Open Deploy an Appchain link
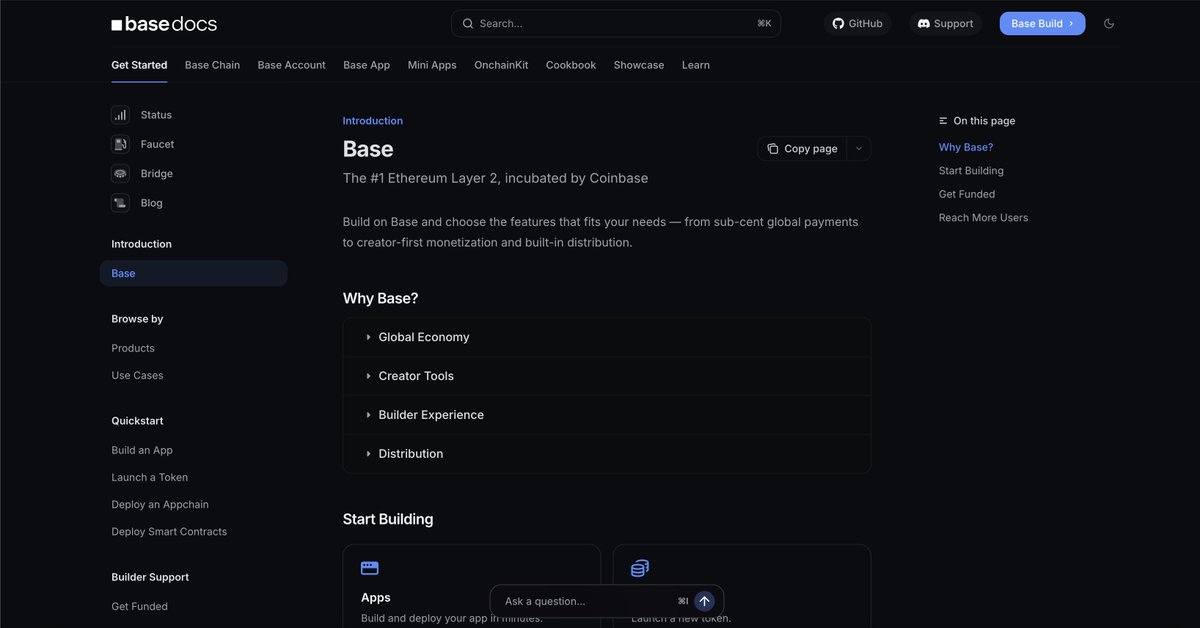 click(160, 504)
